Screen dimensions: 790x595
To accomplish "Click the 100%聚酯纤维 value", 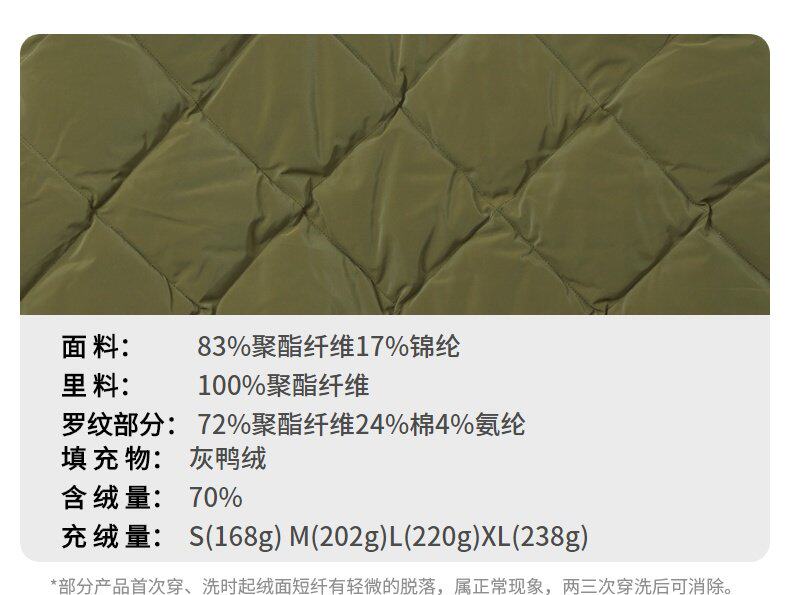I will 283,386.
